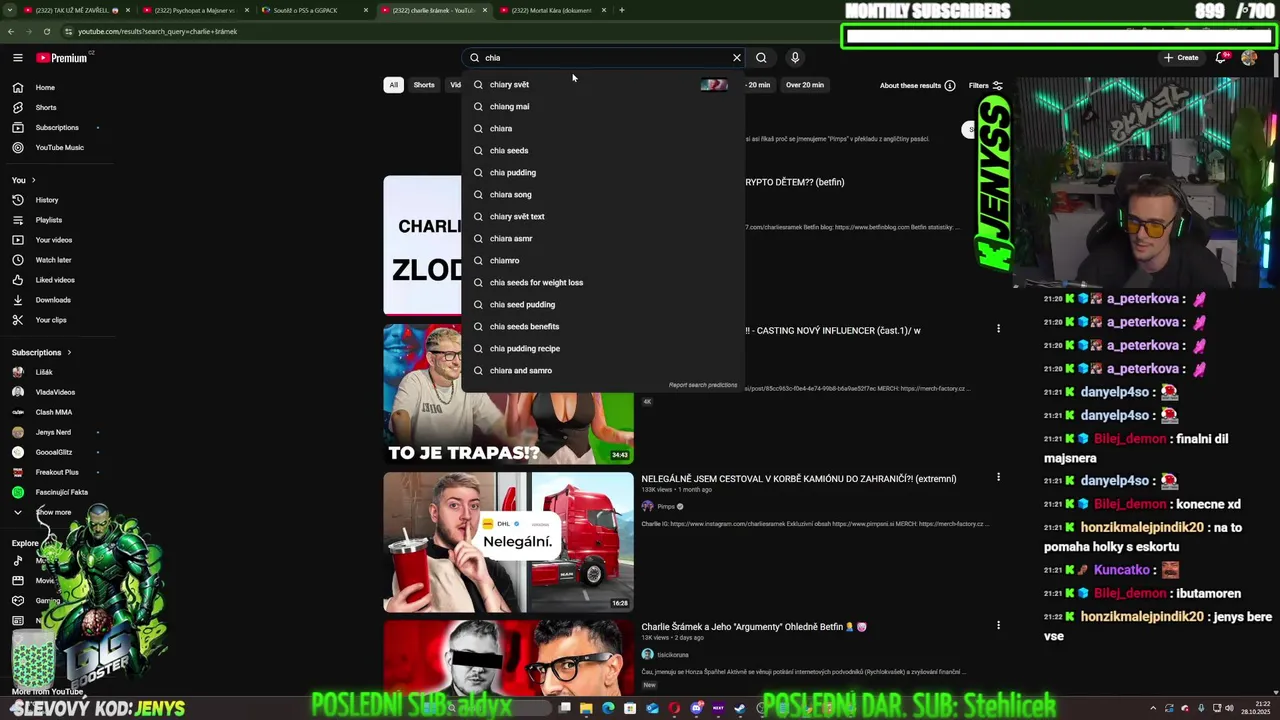Switch to 'Soutěž o PS5 a GGPACK' browser tab
1280x720 pixels.
[x=310, y=10]
